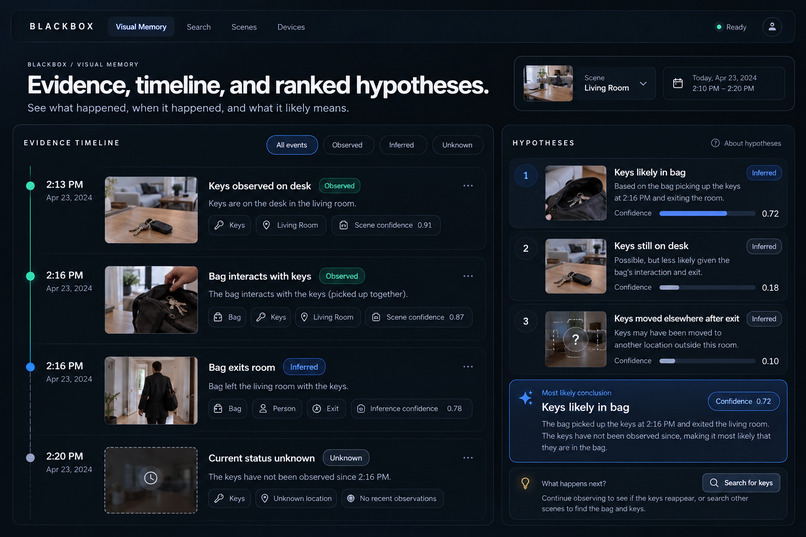Image resolution: width=806 pixels, height=537 pixels.
Task: Click the calendar icon by date range
Action: point(678,83)
